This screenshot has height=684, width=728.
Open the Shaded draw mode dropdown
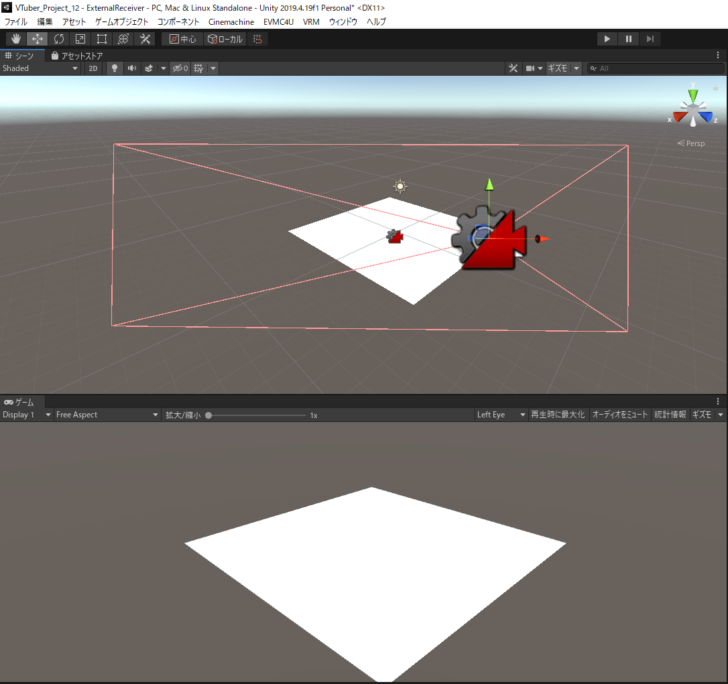coord(40,69)
